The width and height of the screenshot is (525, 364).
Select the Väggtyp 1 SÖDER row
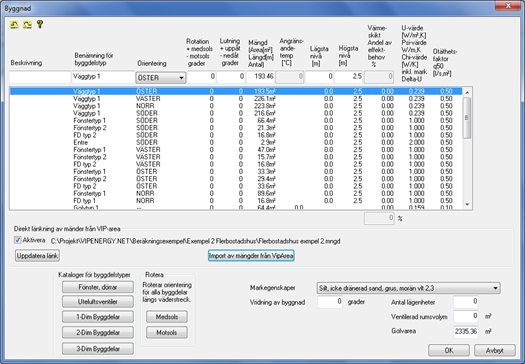click(x=236, y=114)
